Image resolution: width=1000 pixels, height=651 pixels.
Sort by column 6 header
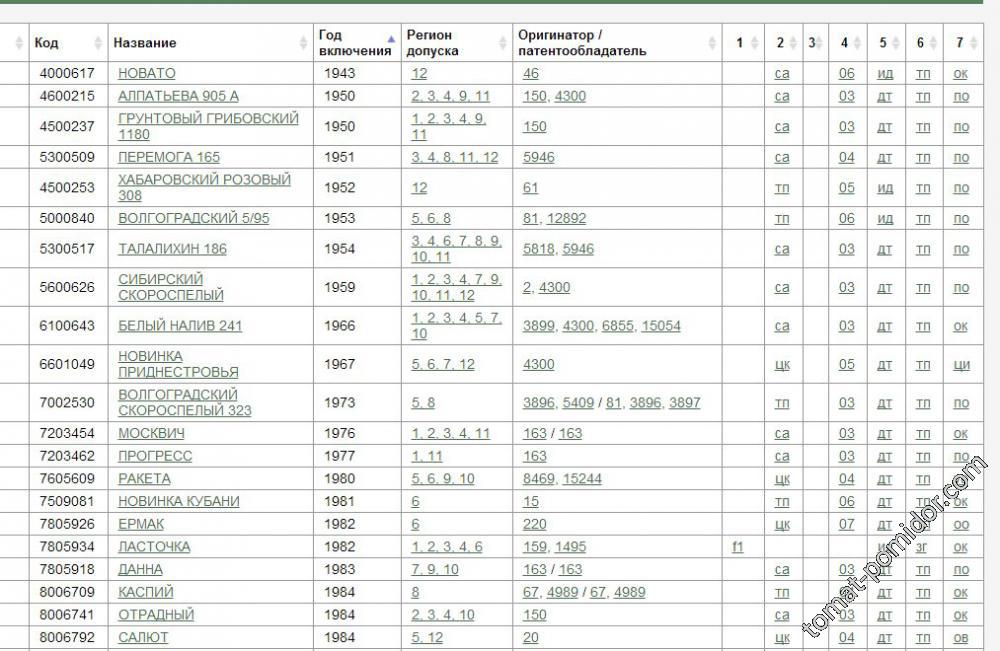coord(925,43)
